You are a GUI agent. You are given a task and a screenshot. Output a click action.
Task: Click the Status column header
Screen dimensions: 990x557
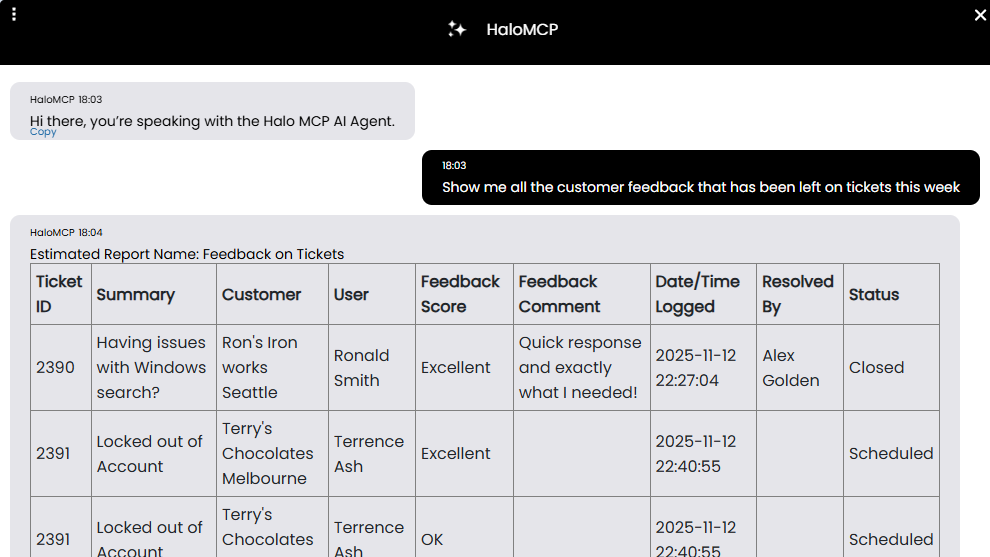pyautogui.click(x=874, y=294)
